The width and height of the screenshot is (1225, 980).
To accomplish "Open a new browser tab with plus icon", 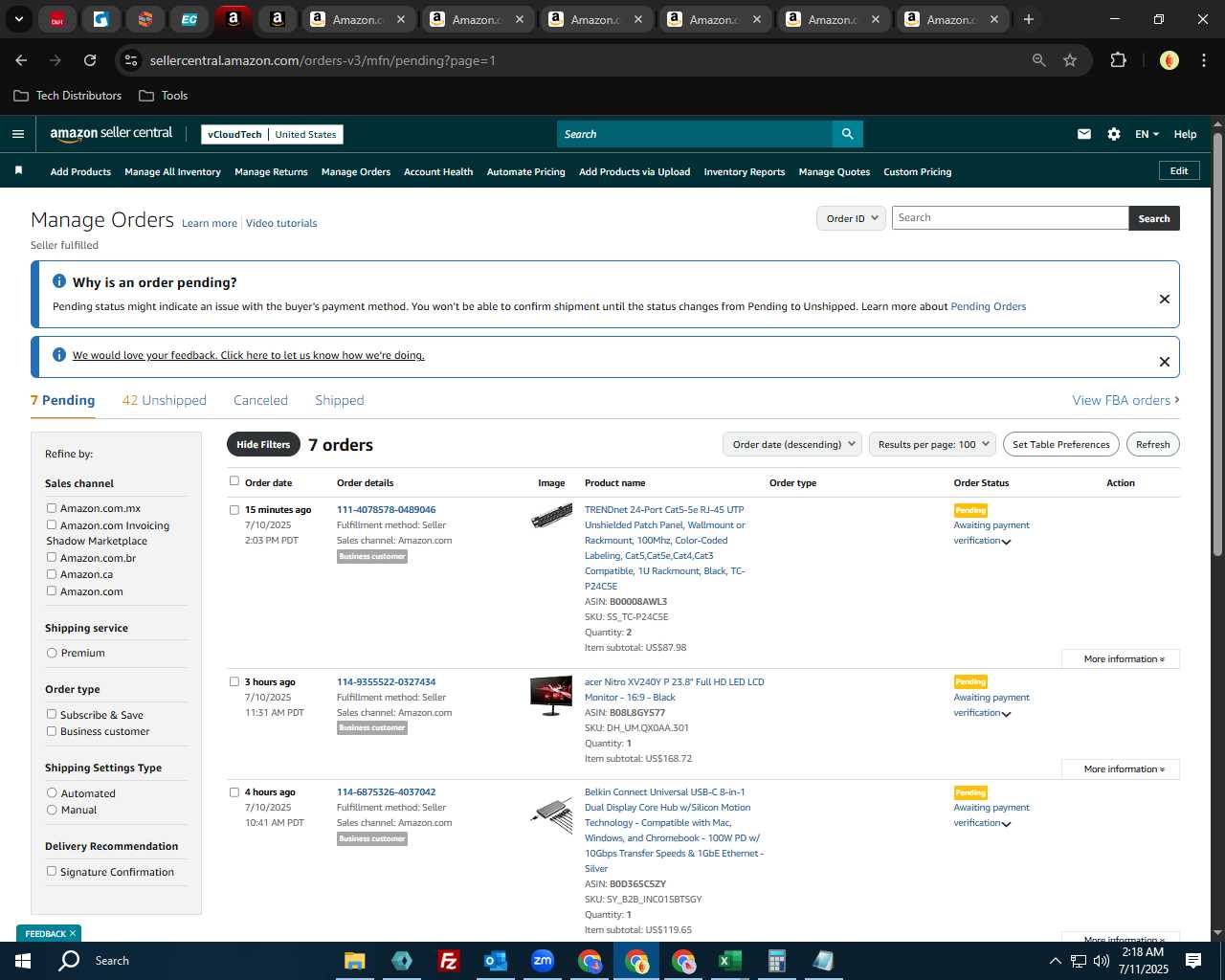I will pos(1029,19).
